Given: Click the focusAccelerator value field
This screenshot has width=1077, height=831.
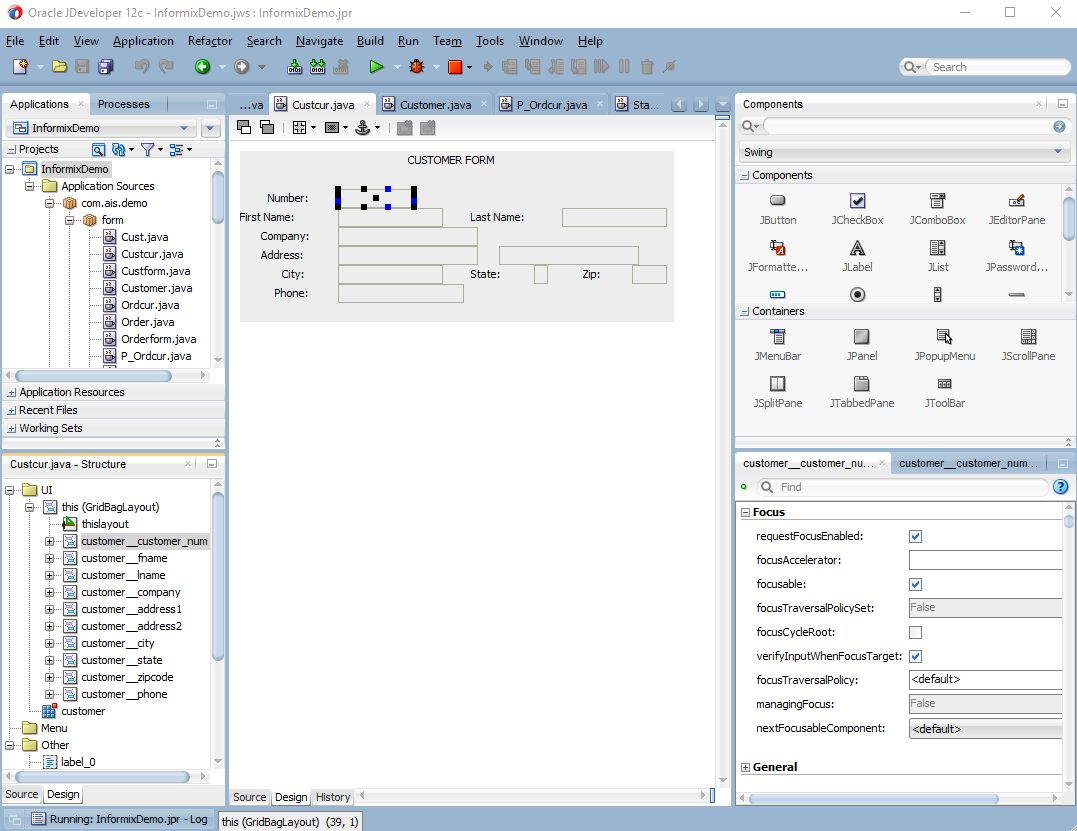Looking at the screenshot, I should point(986,560).
